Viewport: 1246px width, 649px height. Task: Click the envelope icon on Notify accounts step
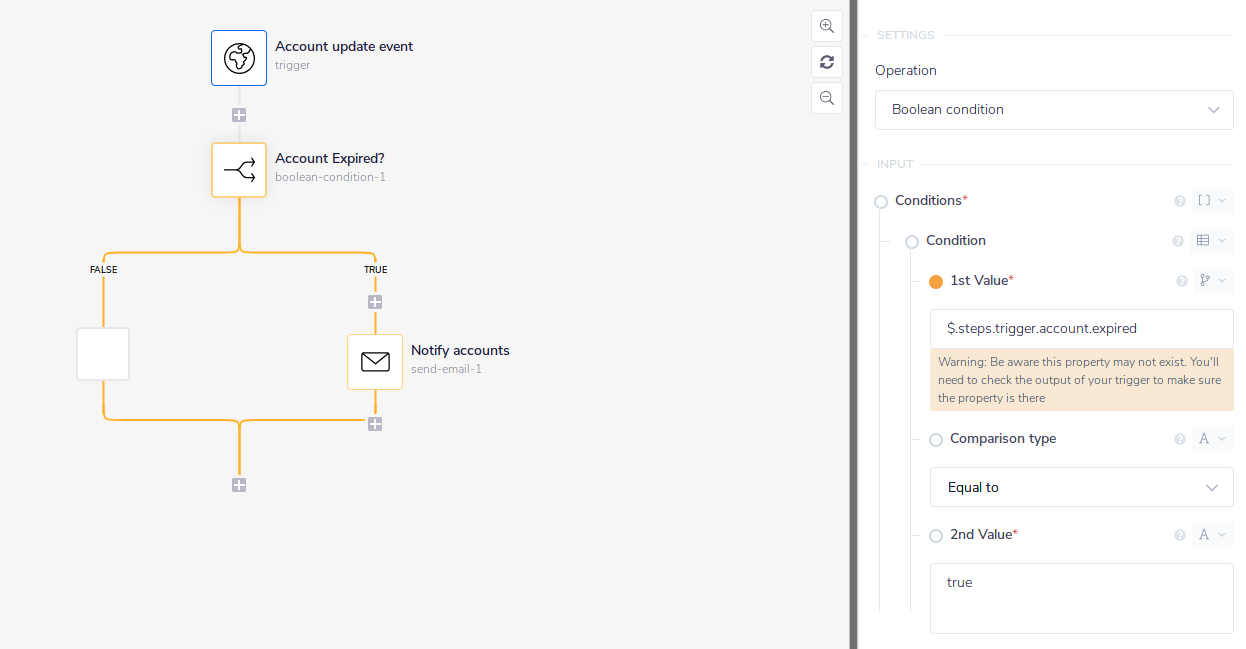click(x=375, y=361)
